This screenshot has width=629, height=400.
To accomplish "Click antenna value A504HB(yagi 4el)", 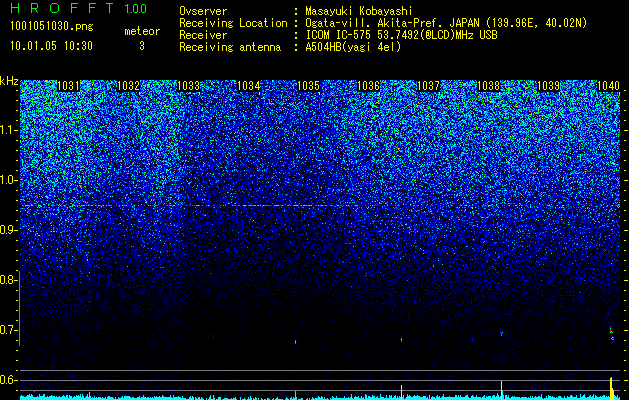I will coord(353,47).
